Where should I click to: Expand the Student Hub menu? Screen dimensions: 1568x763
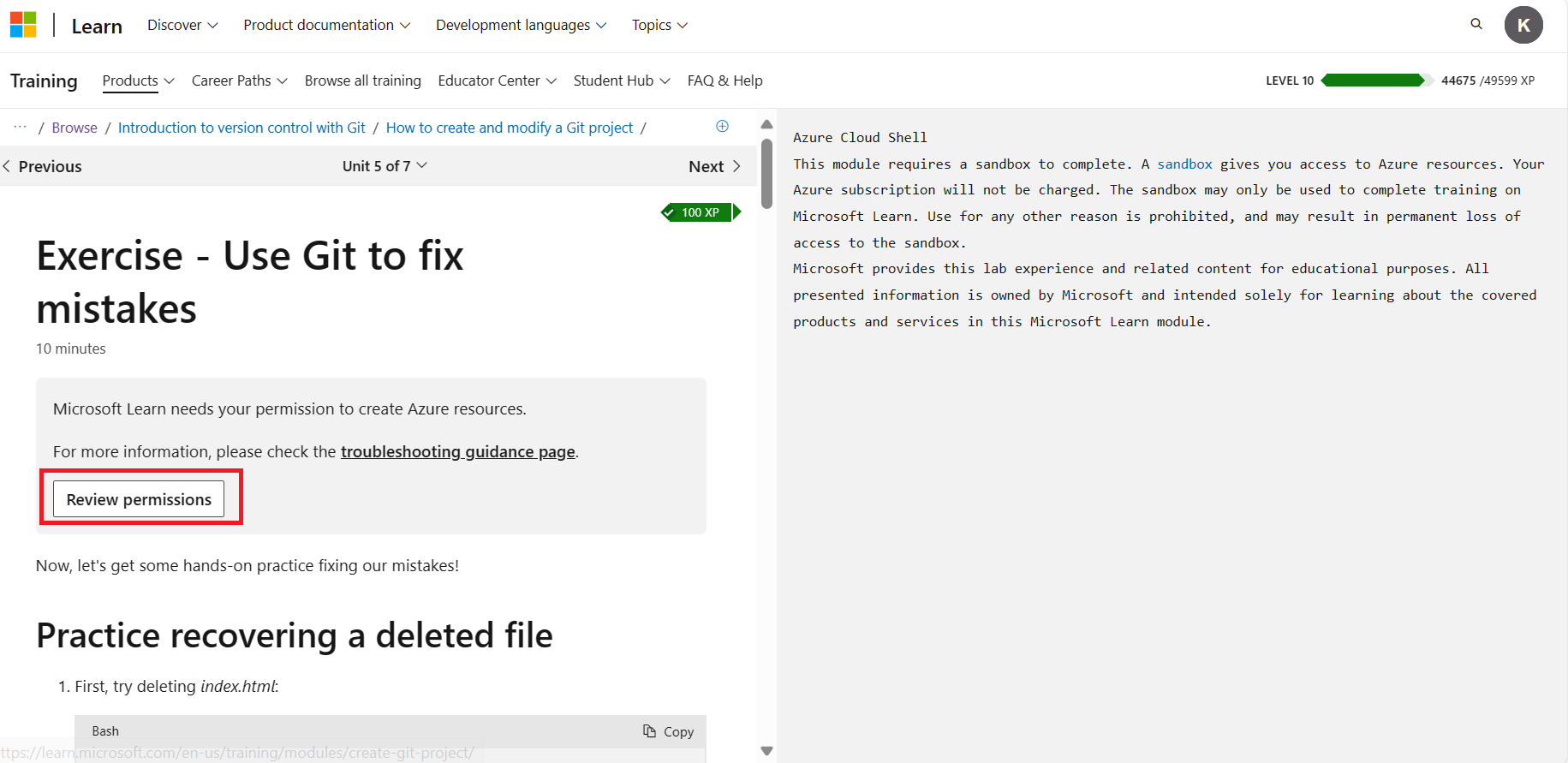pyautogui.click(x=622, y=80)
